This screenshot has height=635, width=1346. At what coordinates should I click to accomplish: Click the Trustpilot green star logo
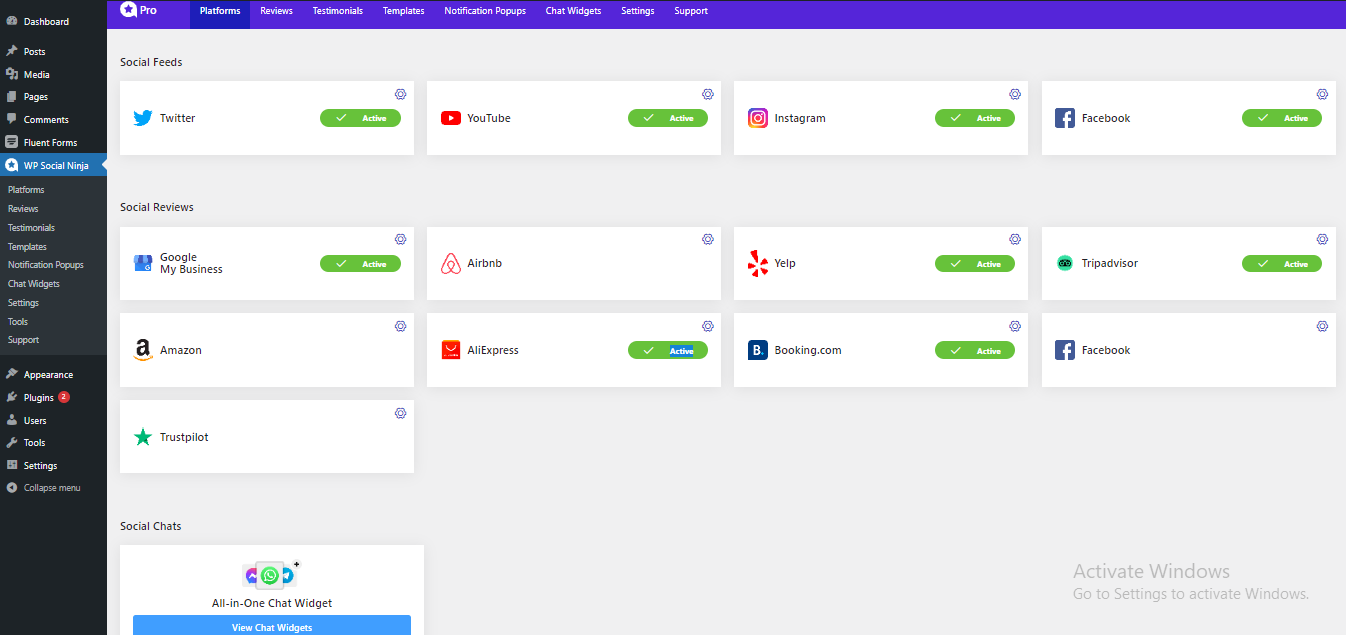point(143,437)
